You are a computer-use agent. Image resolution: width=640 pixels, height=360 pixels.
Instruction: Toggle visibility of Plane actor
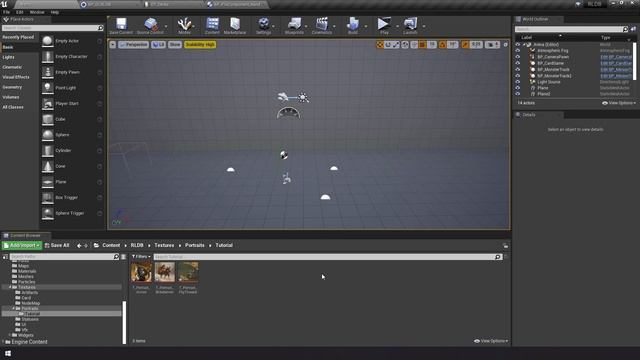[518, 88]
